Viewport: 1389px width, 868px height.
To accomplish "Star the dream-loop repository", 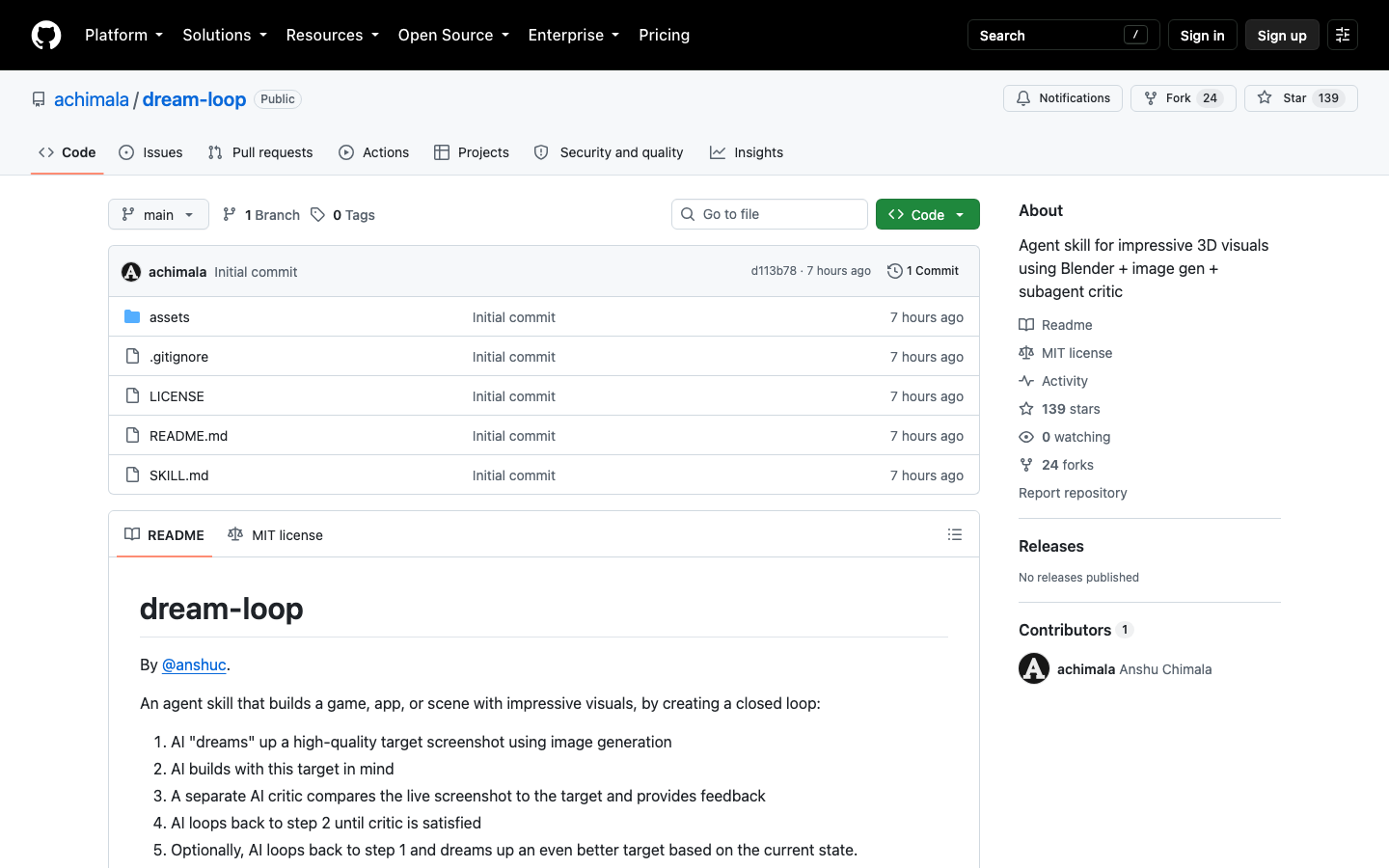I will pos(1301,98).
